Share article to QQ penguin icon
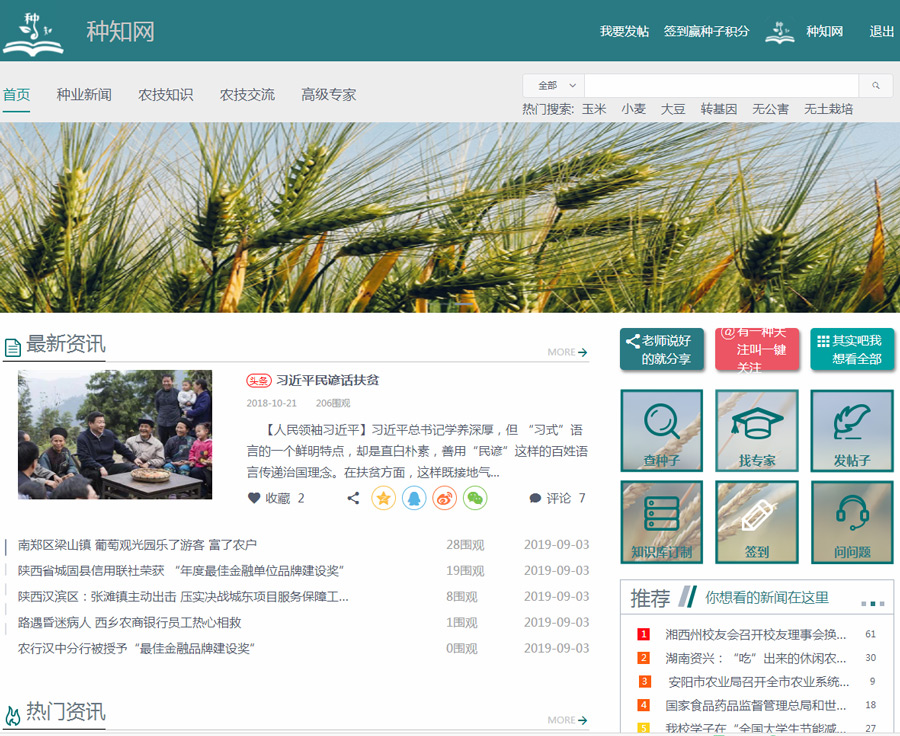 (414, 498)
